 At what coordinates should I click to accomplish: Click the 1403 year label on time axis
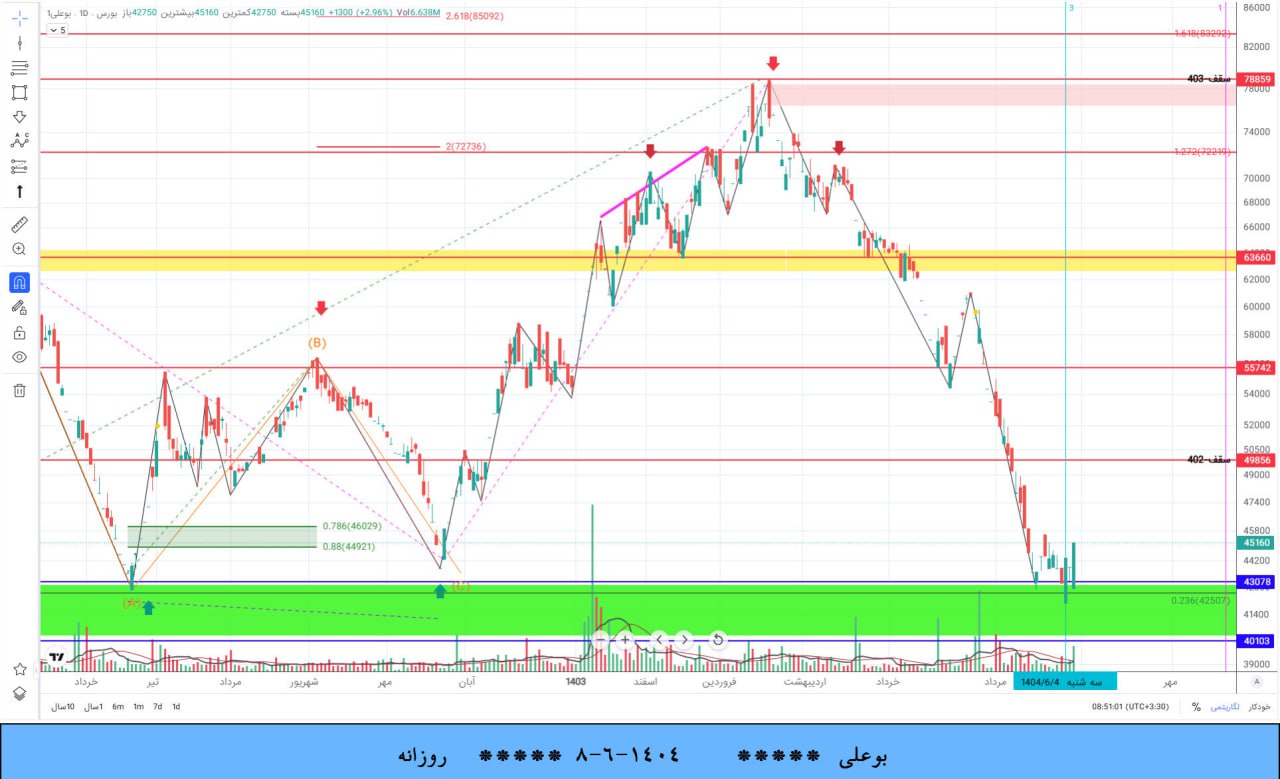pyautogui.click(x=575, y=681)
